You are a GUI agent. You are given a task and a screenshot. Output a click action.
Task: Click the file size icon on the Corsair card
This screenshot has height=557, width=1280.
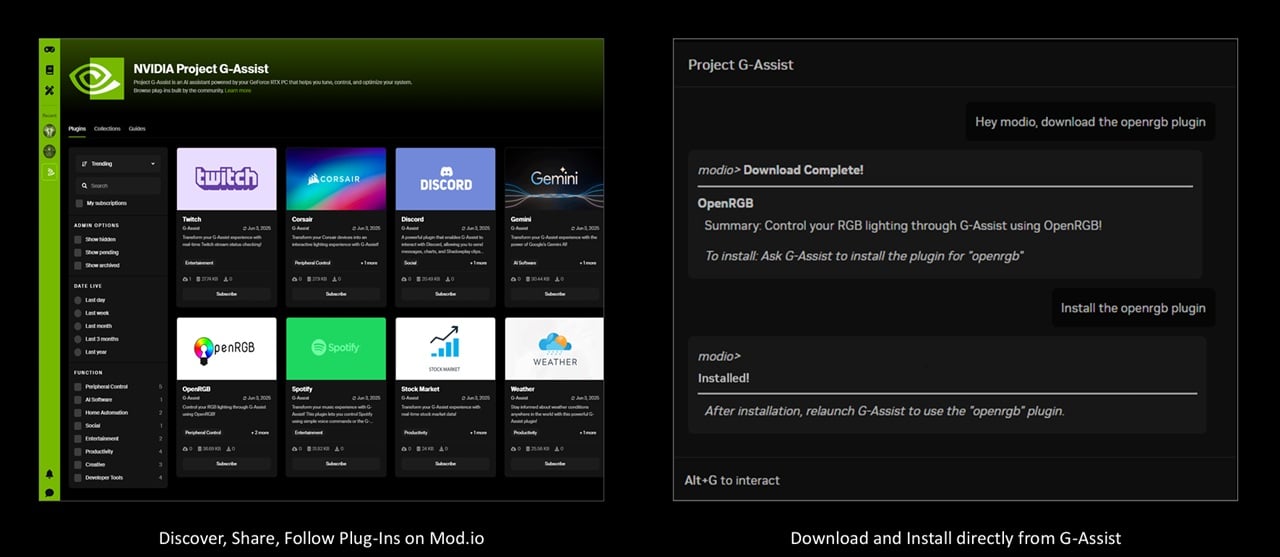pos(309,279)
